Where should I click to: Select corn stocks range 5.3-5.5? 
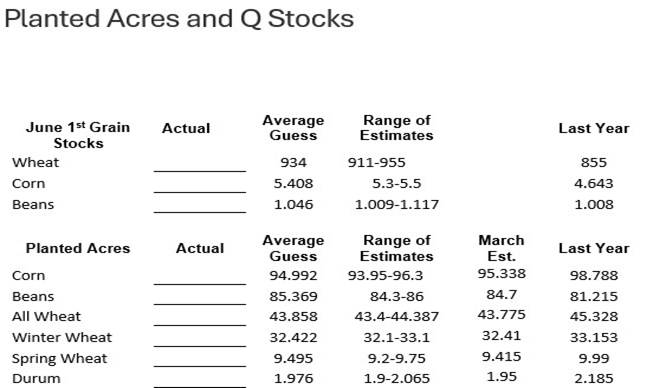coord(396,184)
